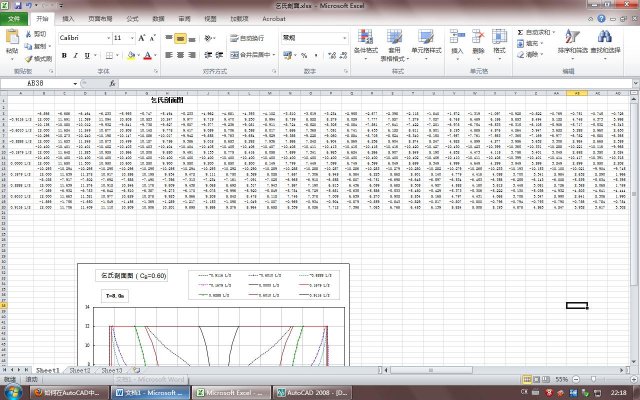640x400 pixels.
Task: Switch to the Sheet2 worksheet tab
Action: click(x=80, y=369)
